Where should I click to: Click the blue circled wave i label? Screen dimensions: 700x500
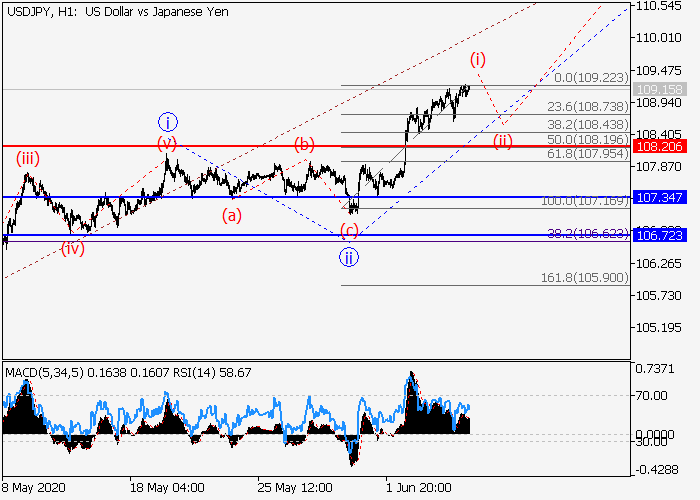167,122
